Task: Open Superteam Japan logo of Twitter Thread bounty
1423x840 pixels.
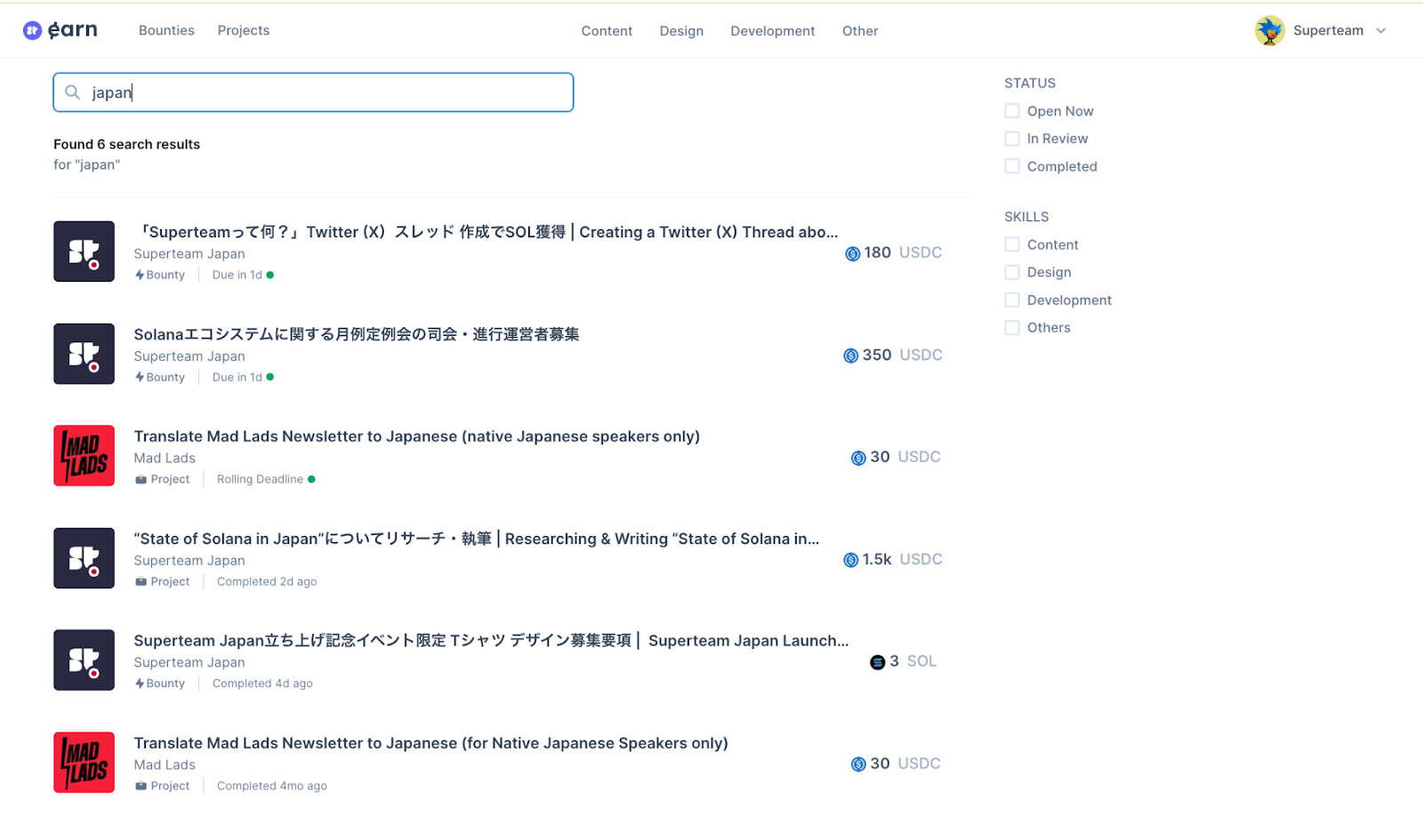Action: click(84, 252)
